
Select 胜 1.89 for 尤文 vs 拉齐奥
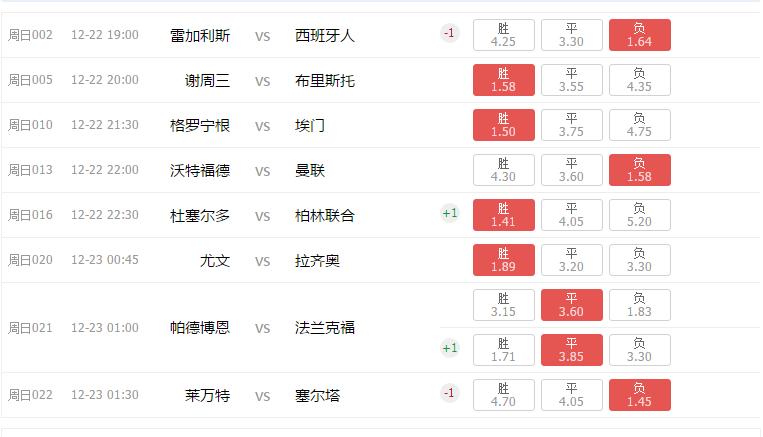[503, 260]
